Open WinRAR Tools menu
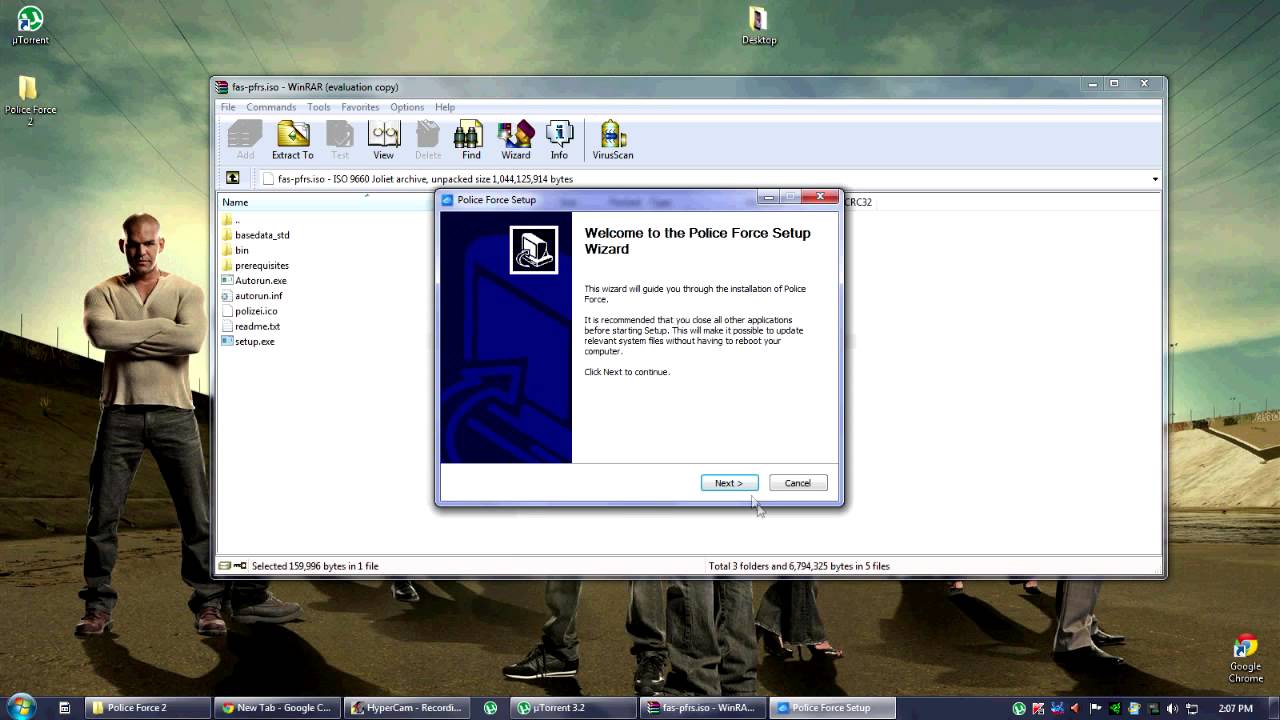 point(319,107)
